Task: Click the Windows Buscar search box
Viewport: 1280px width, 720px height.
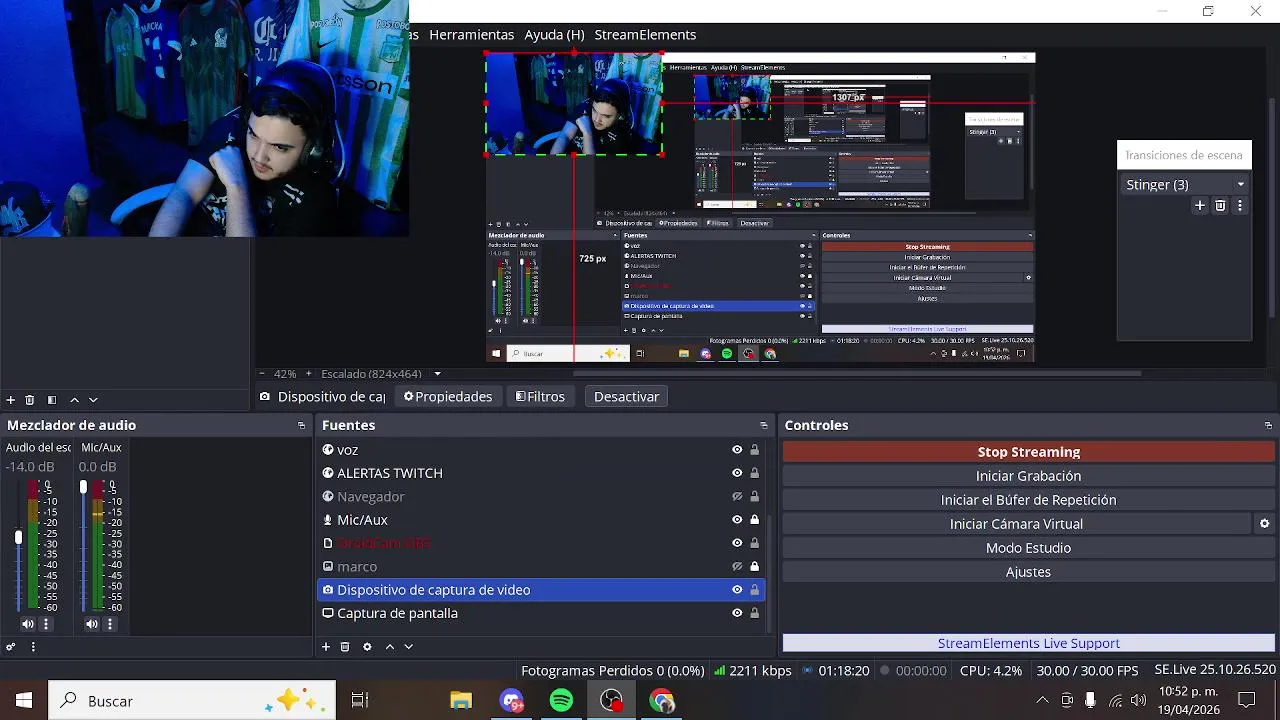Action: pyautogui.click(x=192, y=700)
